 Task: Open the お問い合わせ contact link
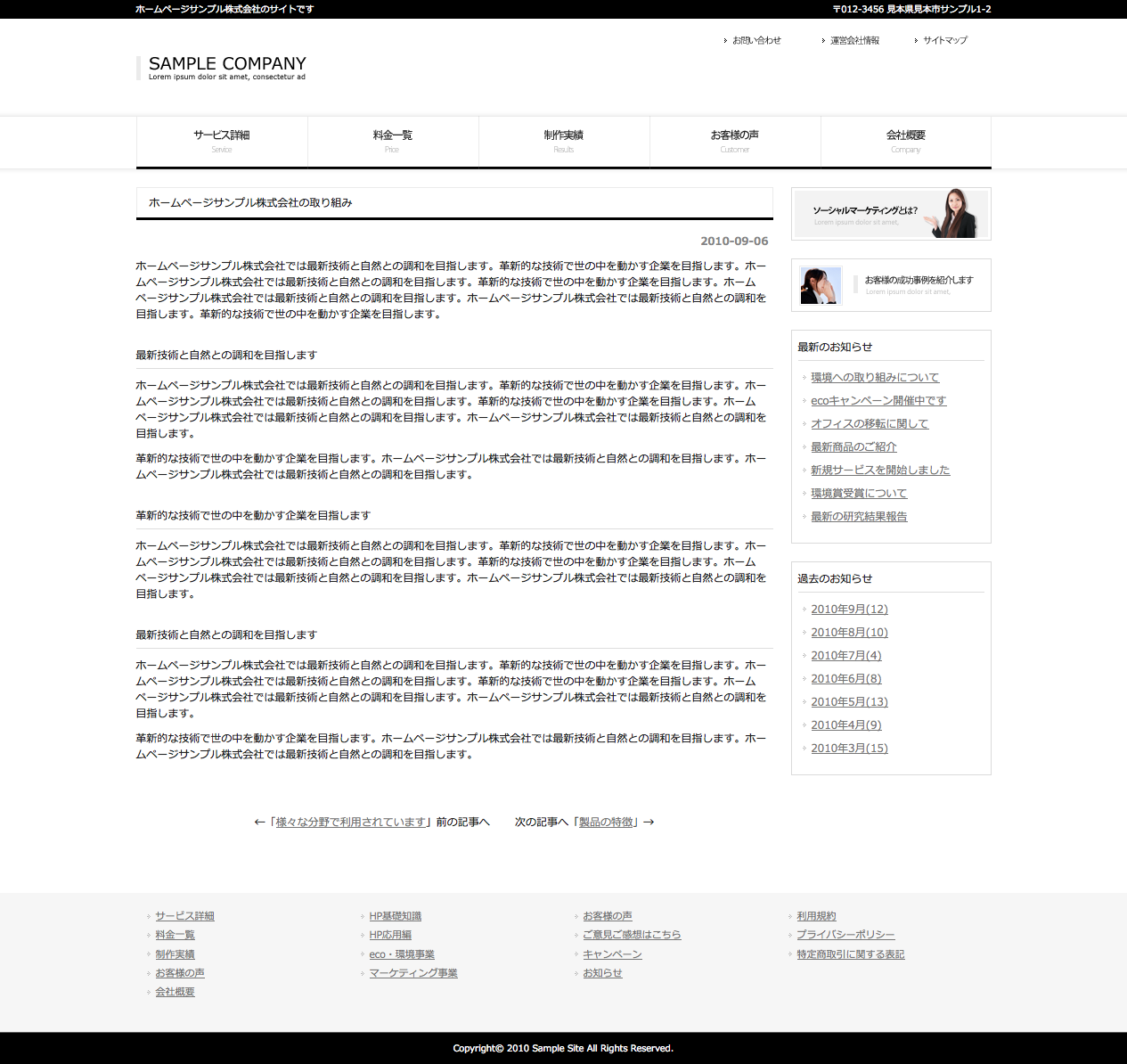[x=756, y=41]
